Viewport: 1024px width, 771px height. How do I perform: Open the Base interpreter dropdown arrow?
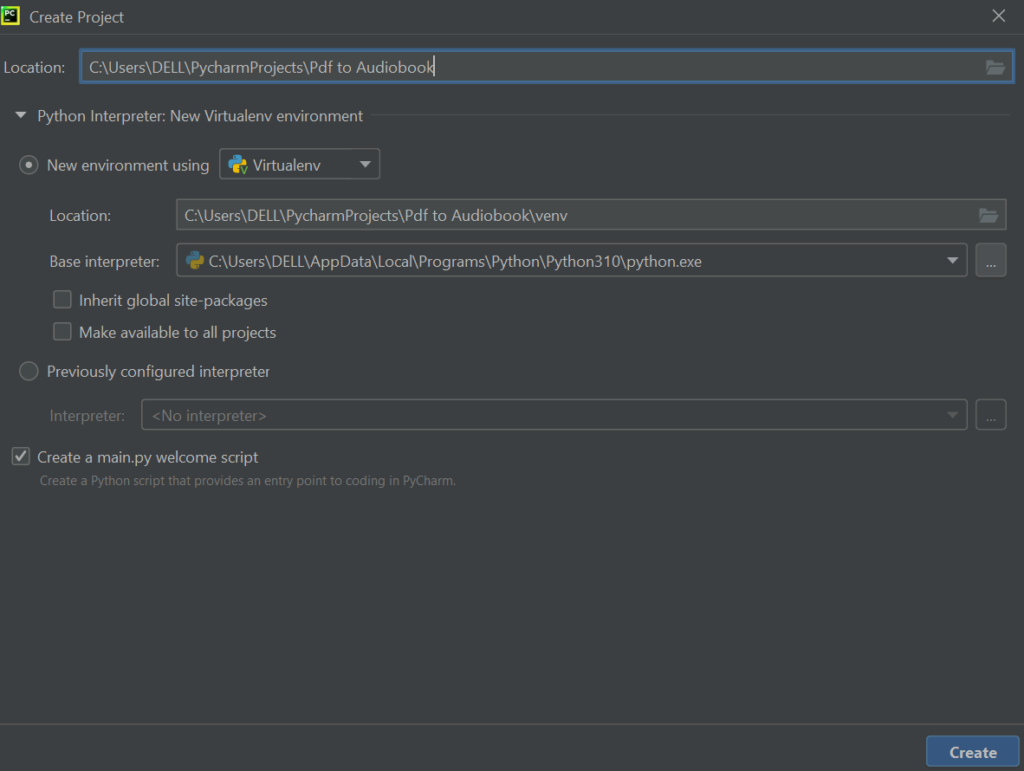(x=952, y=260)
